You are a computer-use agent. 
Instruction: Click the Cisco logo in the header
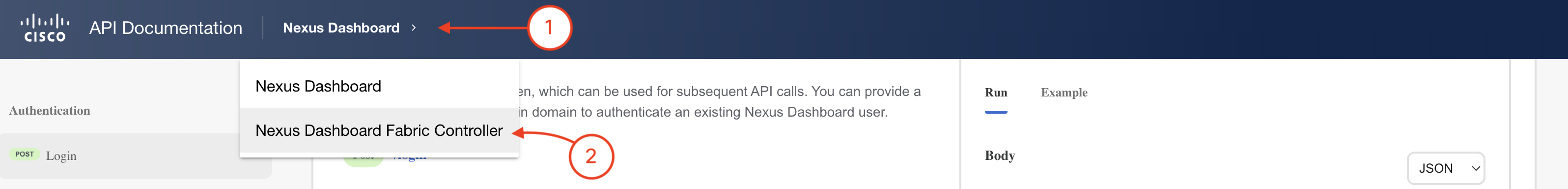(45, 28)
